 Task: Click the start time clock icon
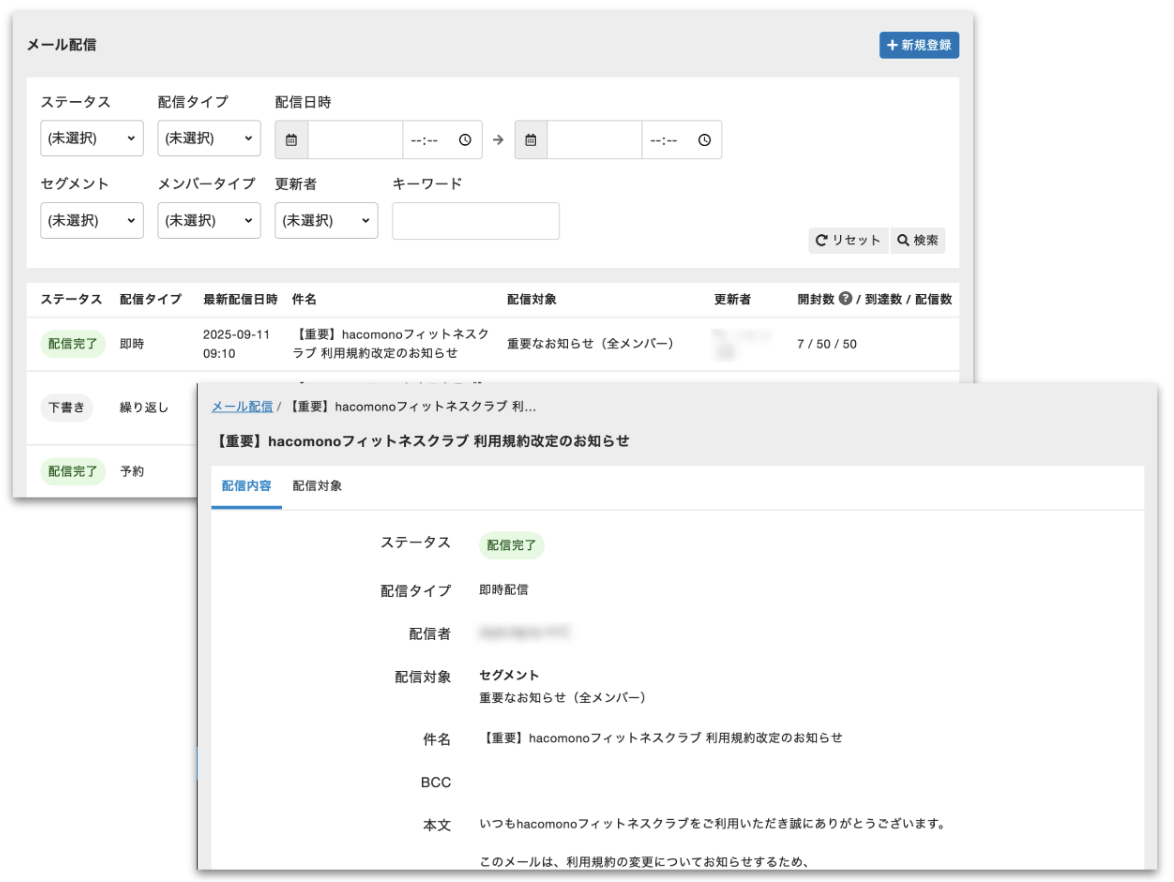pyautogui.click(x=465, y=140)
